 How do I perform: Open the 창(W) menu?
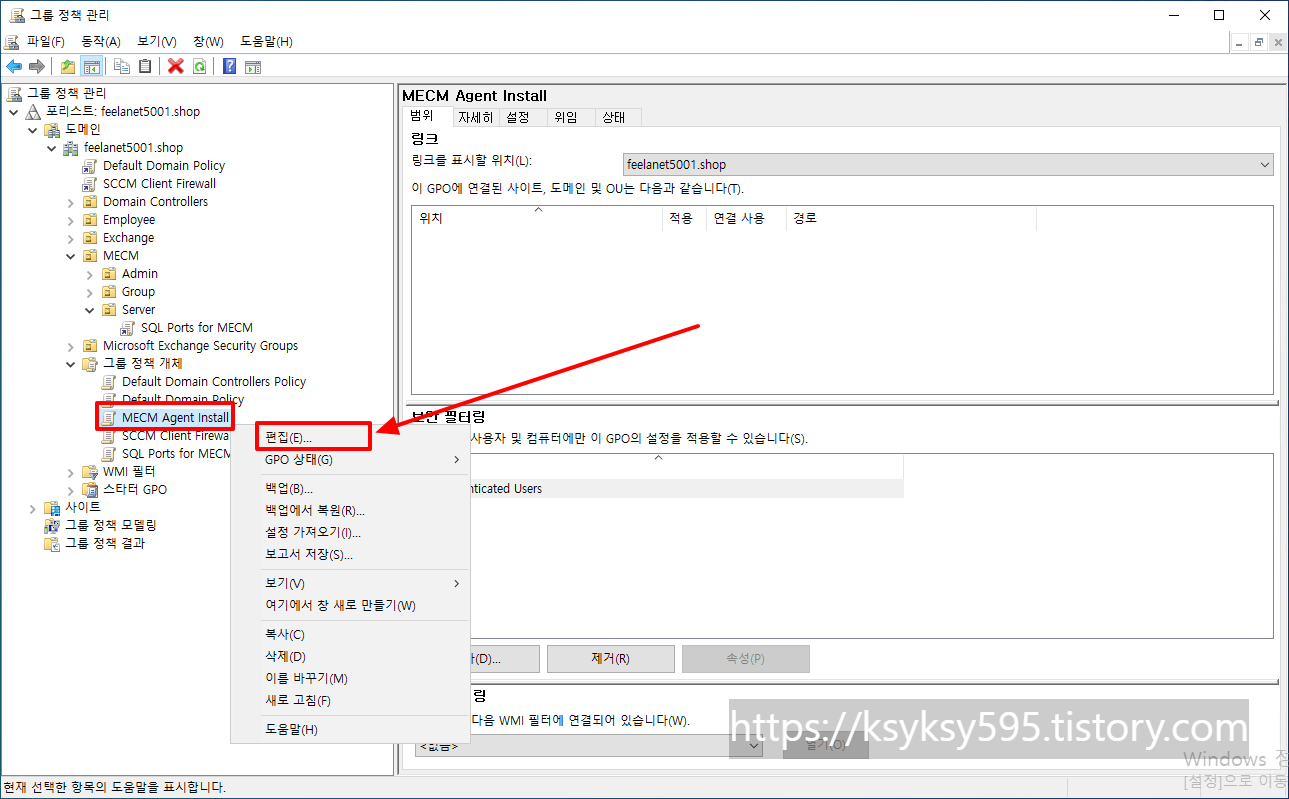[x=208, y=41]
